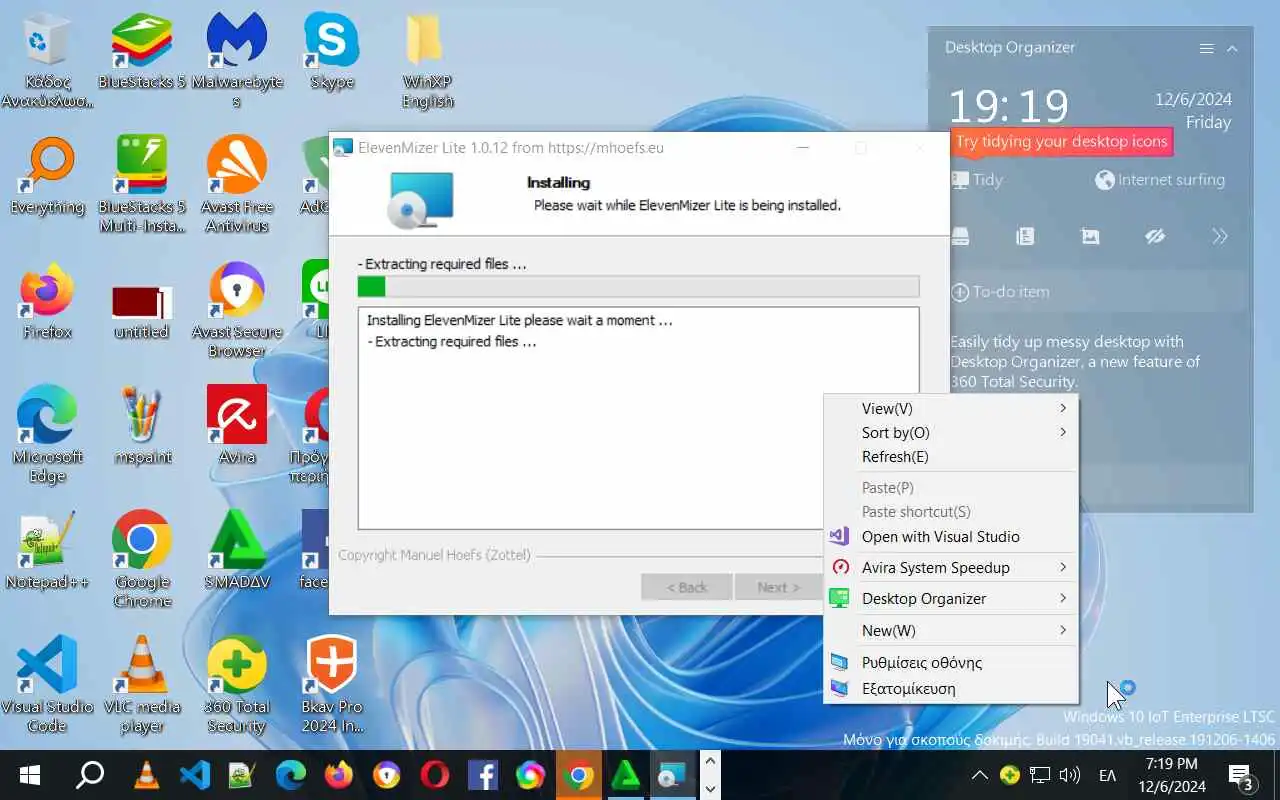Viewport: 1280px width, 800px height.
Task: Choose Open with Visual Studio
Action: pyautogui.click(x=950, y=536)
